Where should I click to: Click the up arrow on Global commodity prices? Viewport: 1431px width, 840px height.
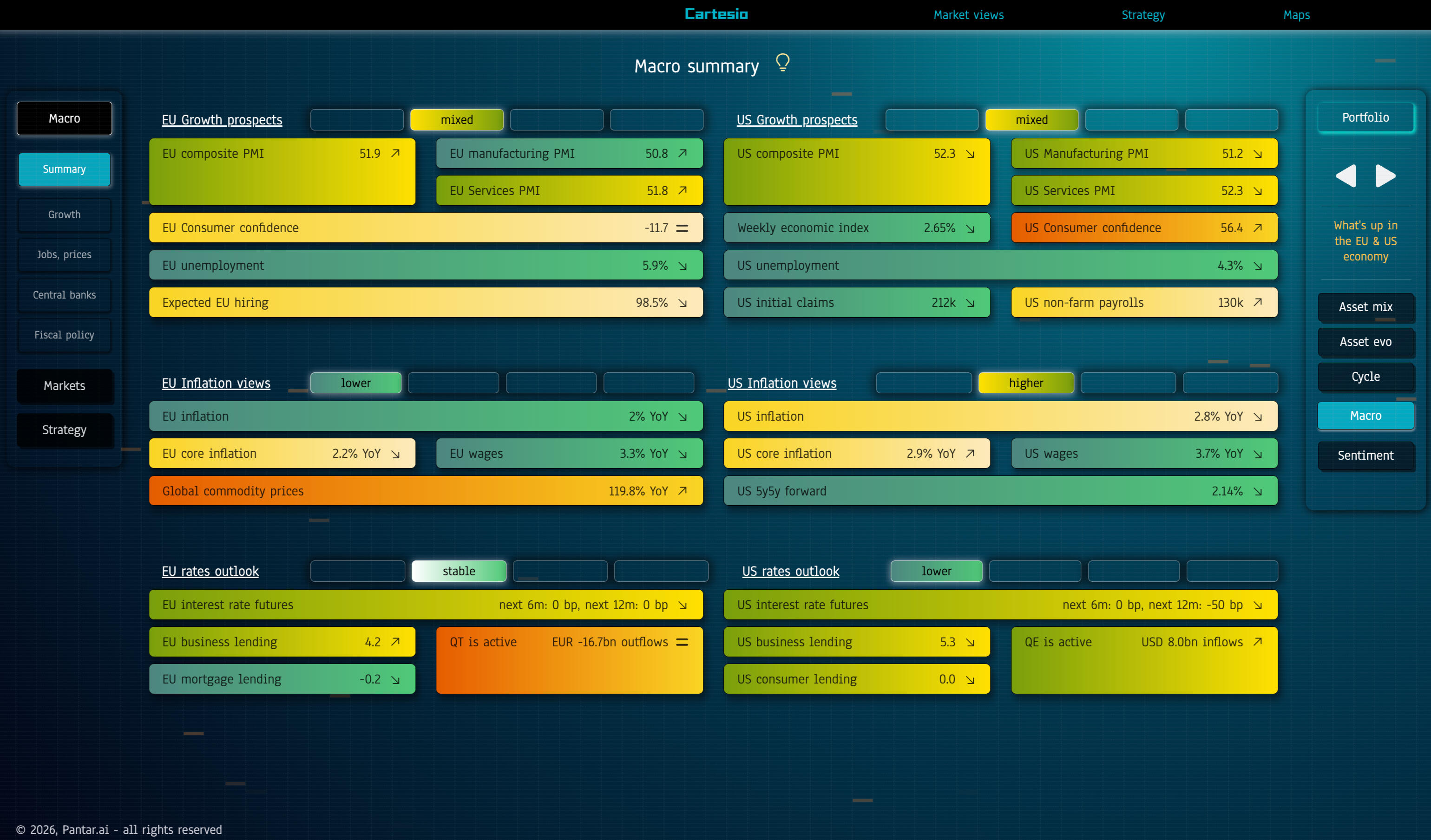(x=683, y=491)
